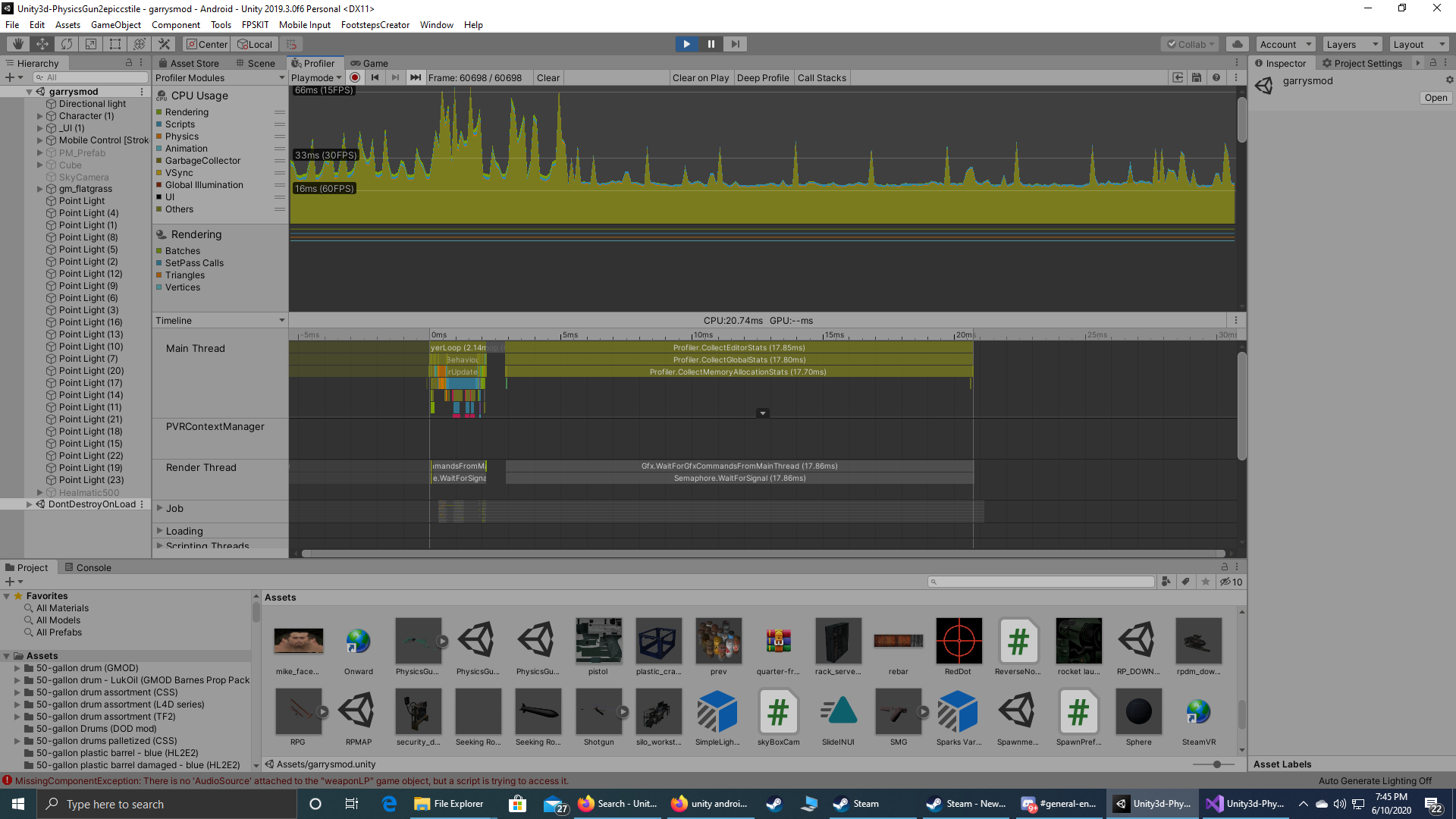The height and width of the screenshot is (819, 1456).
Task: Open the GameObject menu
Action: [116, 25]
